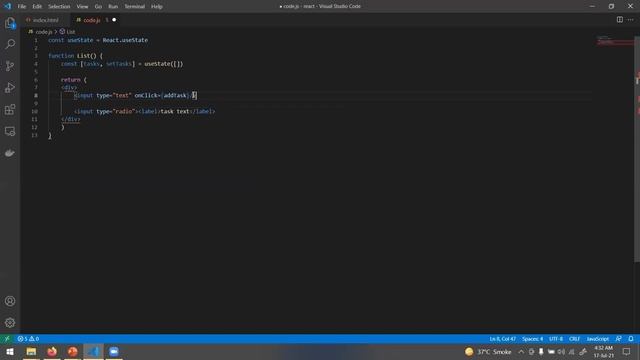Open the Windows Start menu
The height and width of the screenshot is (360, 640).
(10, 352)
